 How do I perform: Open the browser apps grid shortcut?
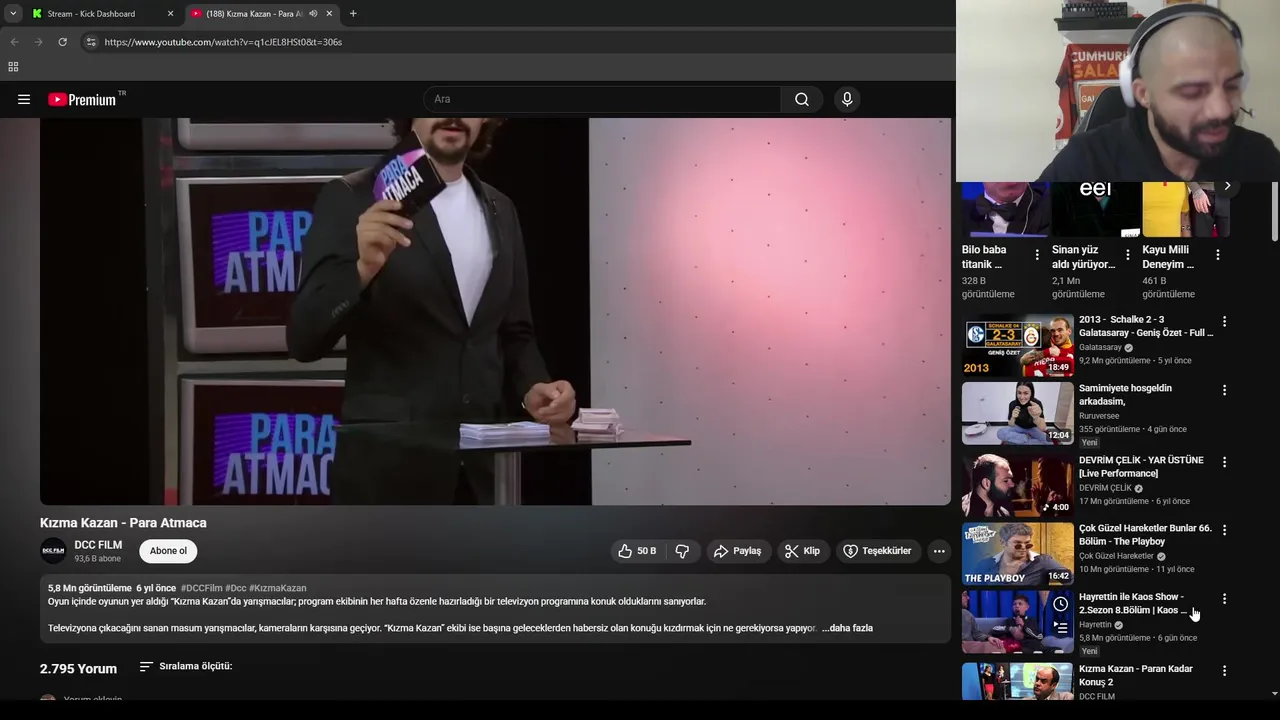(13, 67)
